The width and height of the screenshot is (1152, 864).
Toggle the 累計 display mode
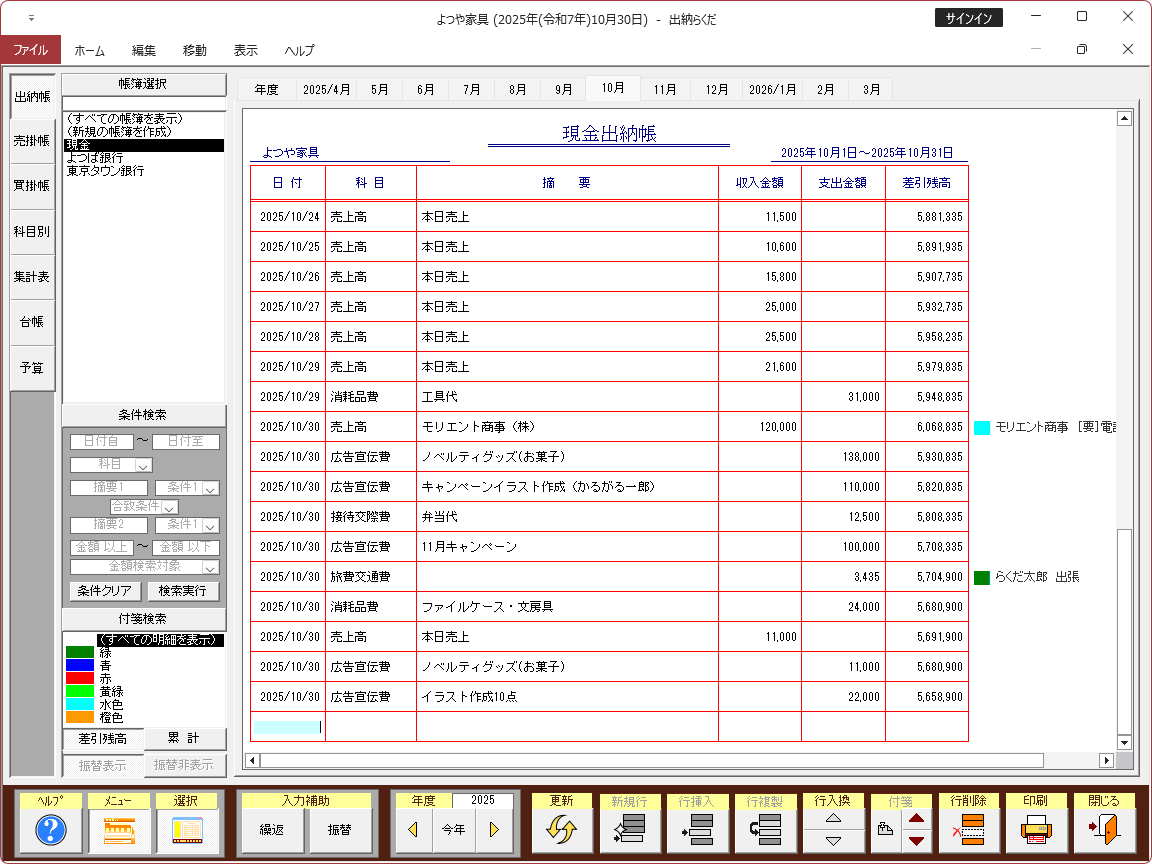tap(184, 738)
